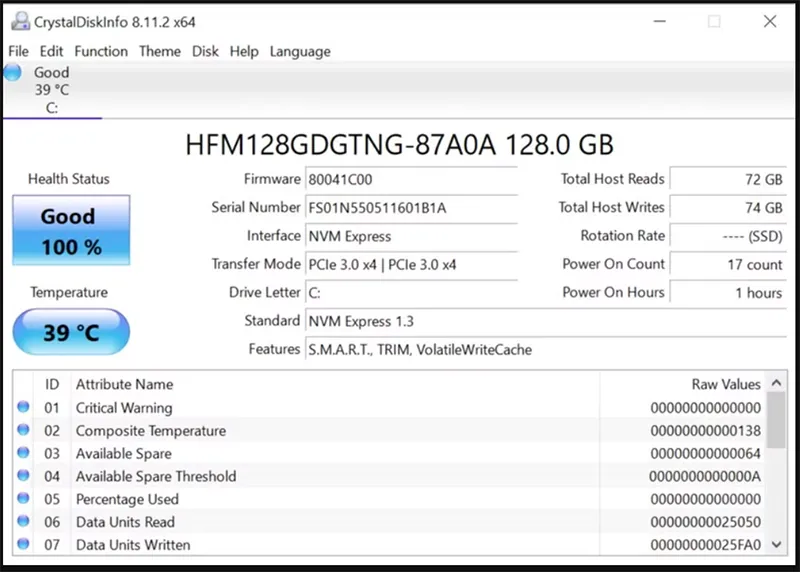
Task: Open the Function menu
Action: [x=101, y=52]
